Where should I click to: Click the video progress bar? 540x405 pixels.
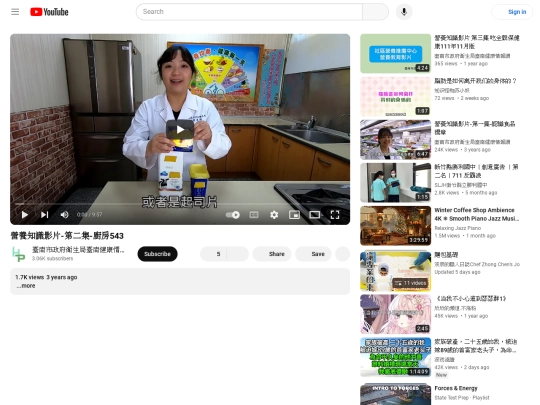click(180, 204)
